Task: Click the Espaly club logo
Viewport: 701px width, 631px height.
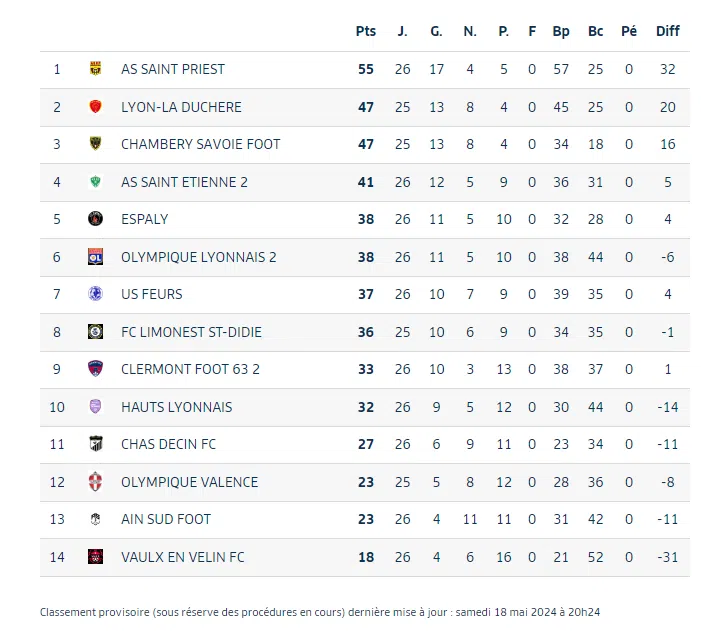Action: coord(96,219)
